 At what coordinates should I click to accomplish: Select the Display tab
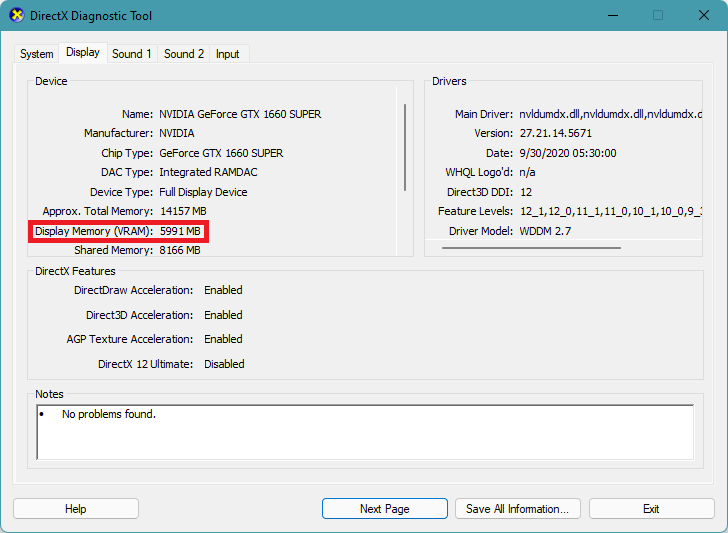pyautogui.click(x=83, y=52)
